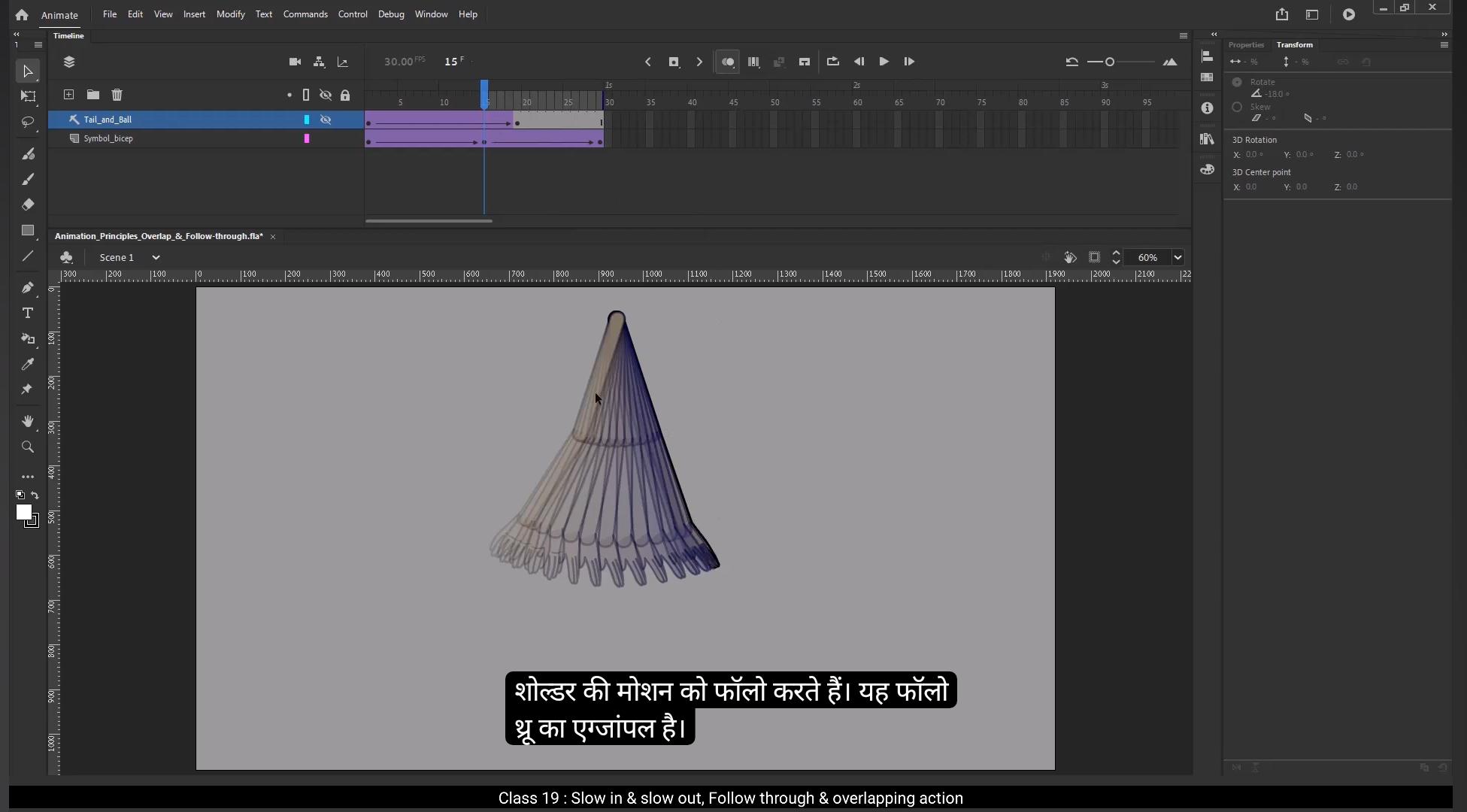Select the Lasso tool
Screen dimensions: 1467x812
[x=28, y=122]
